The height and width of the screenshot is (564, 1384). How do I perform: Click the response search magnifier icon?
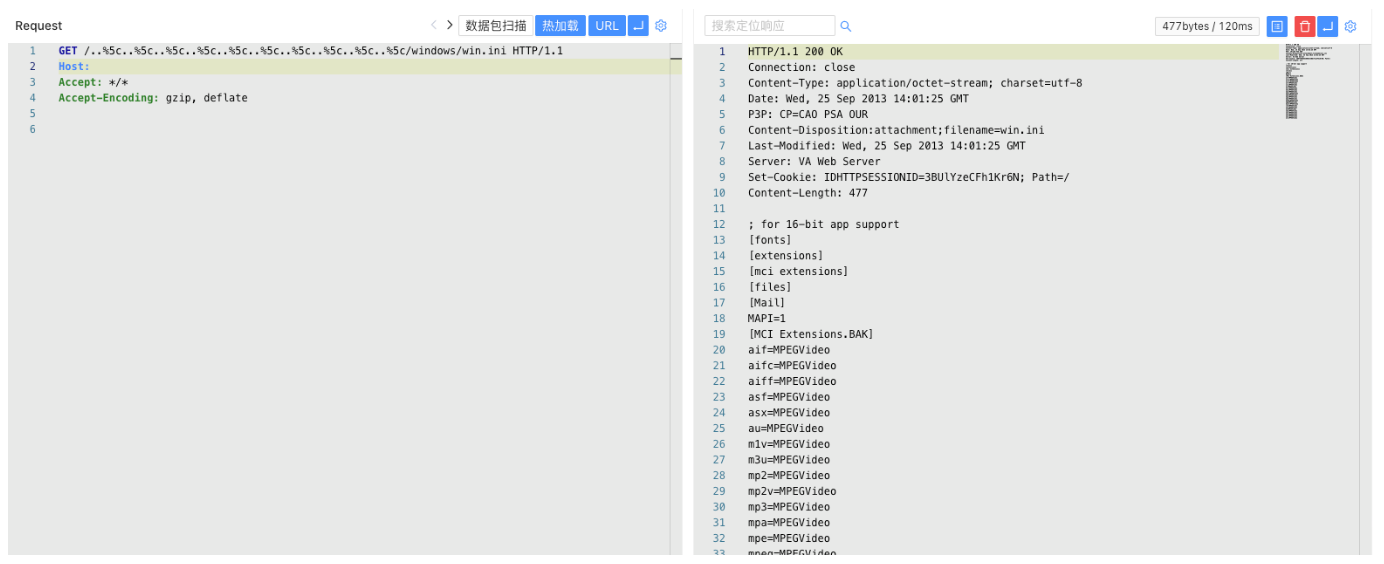(845, 27)
